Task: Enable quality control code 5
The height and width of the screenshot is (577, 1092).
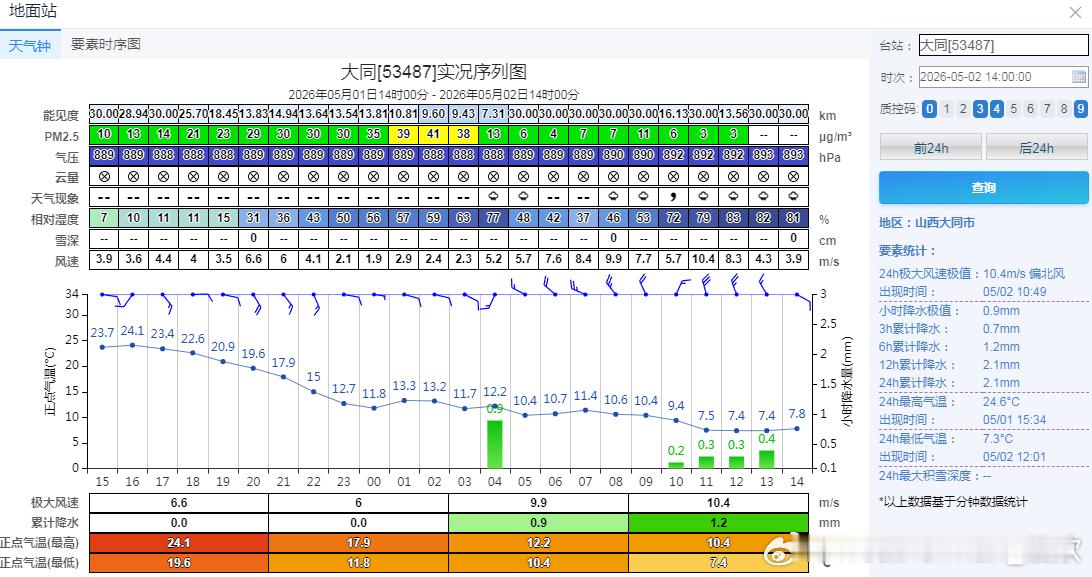Action: tap(1013, 109)
